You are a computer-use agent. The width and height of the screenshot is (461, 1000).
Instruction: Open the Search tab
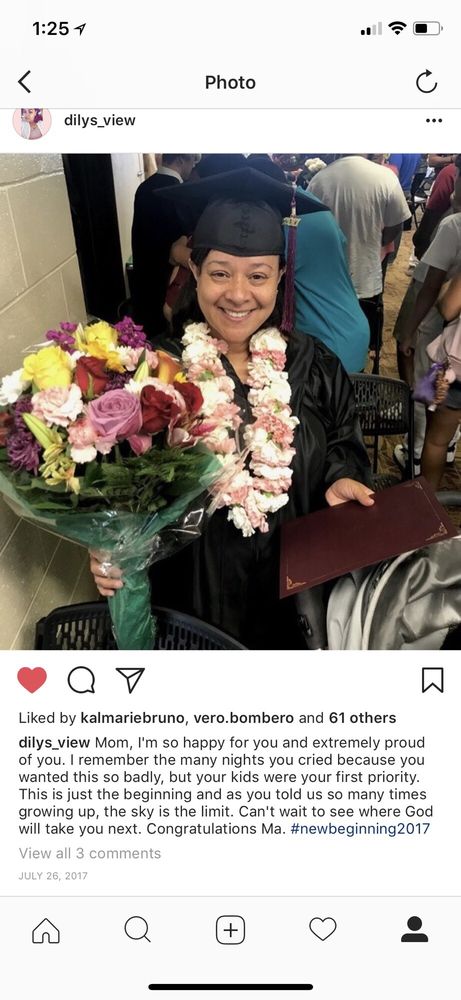tap(137, 929)
